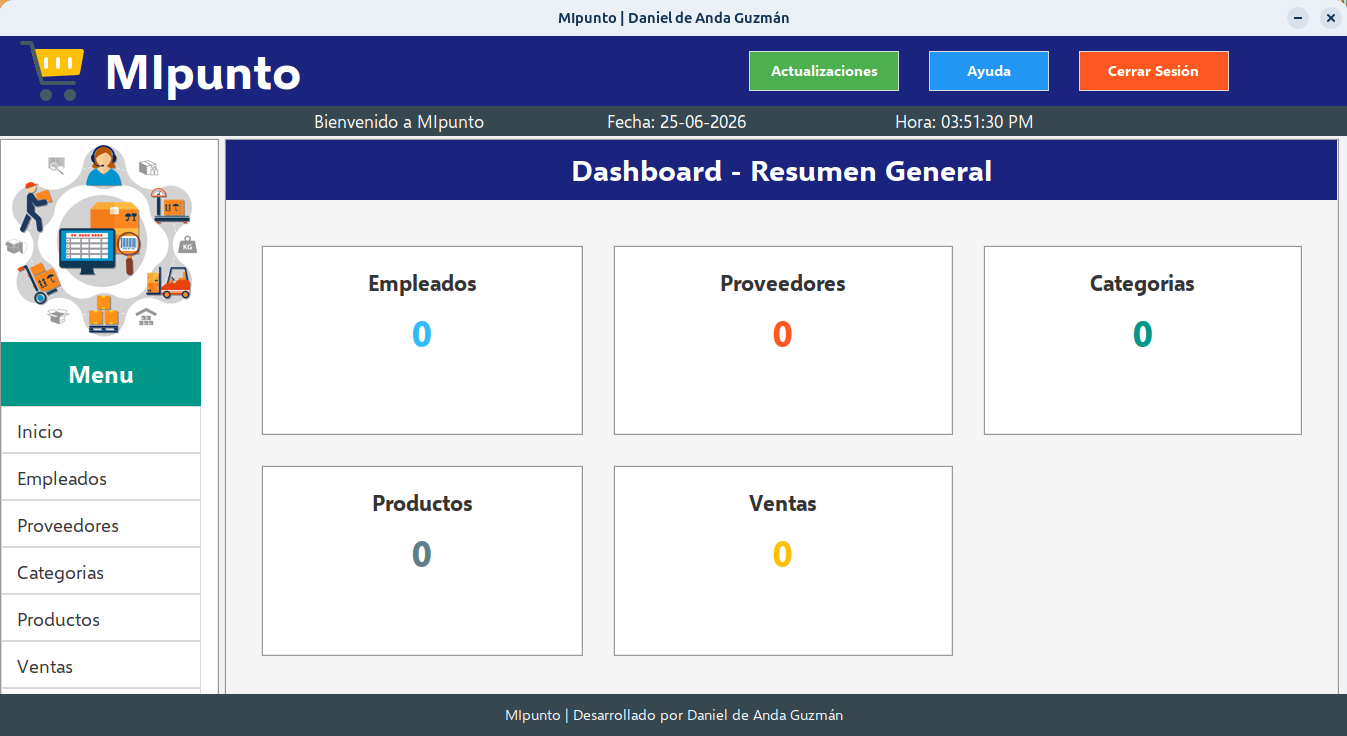Click the blue Empleados count value

tap(422, 334)
